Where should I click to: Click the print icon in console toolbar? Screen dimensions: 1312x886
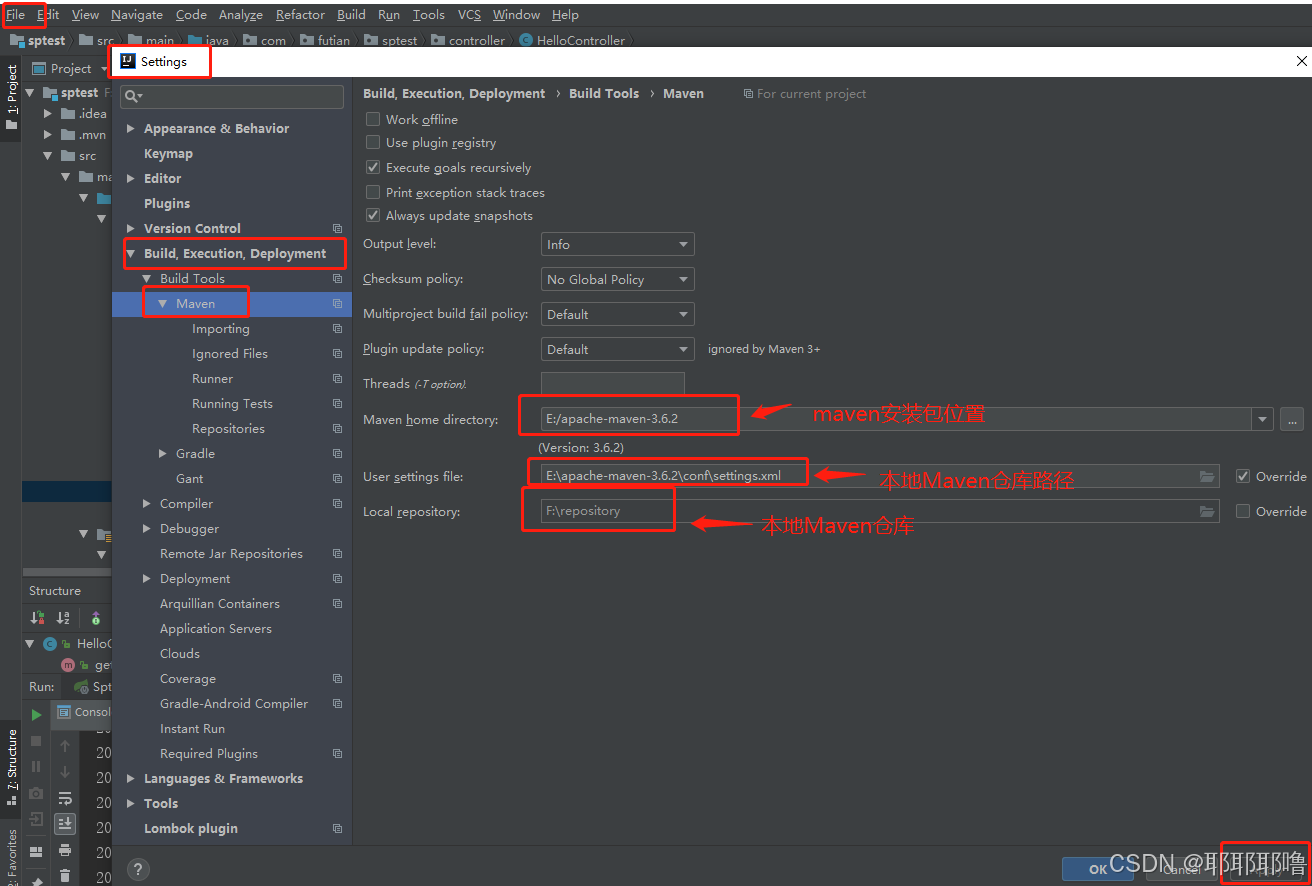coord(65,850)
